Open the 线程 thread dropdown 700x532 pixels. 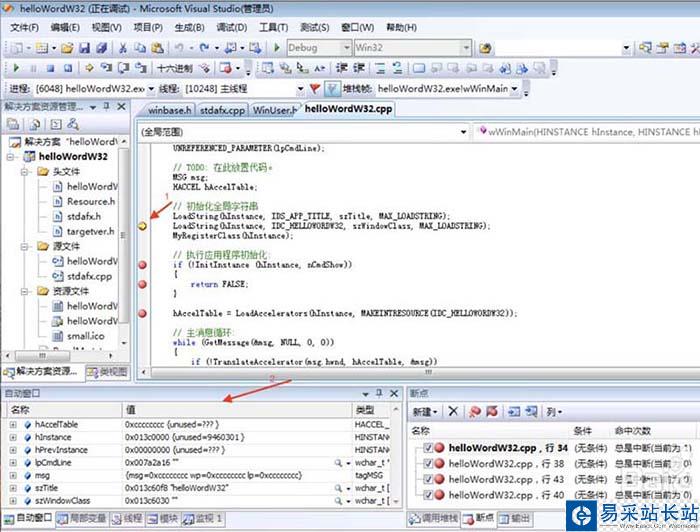click(x=300, y=89)
